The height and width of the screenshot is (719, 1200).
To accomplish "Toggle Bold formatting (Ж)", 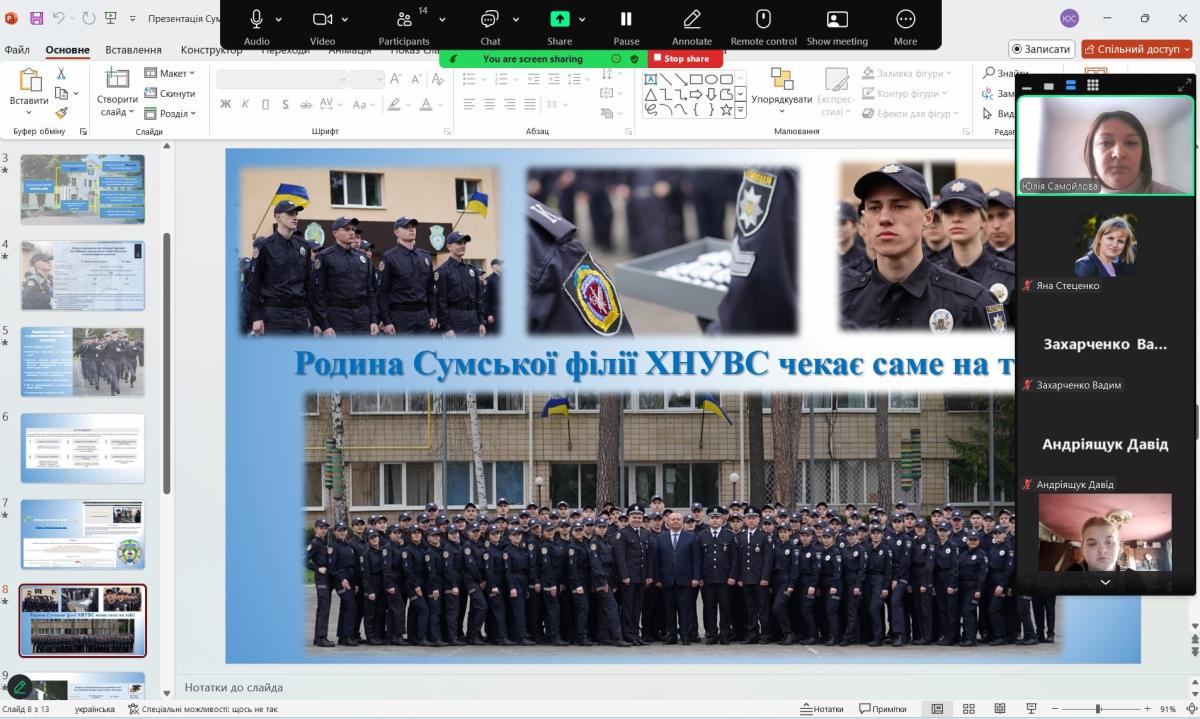I will pos(226,104).
